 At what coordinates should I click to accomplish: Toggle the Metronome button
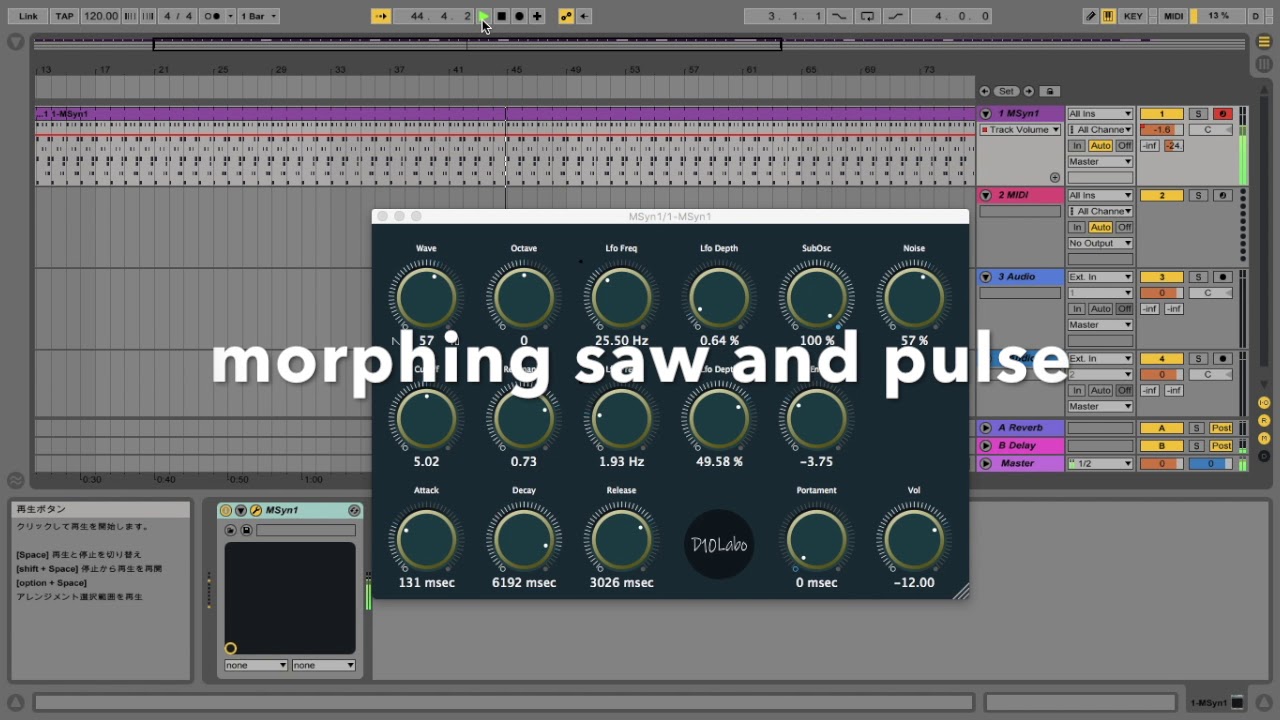211,16
